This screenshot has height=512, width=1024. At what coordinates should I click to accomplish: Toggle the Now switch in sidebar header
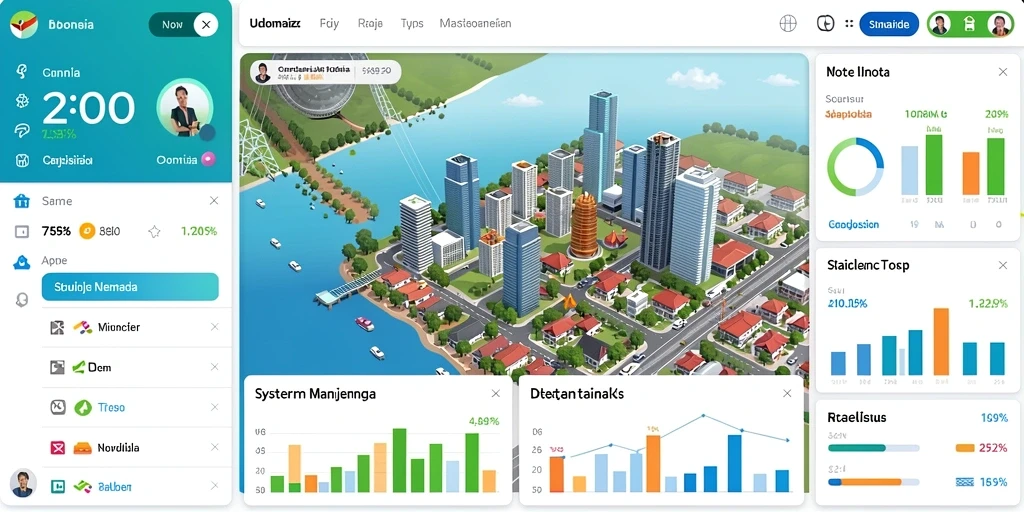[x=184, y=25]
